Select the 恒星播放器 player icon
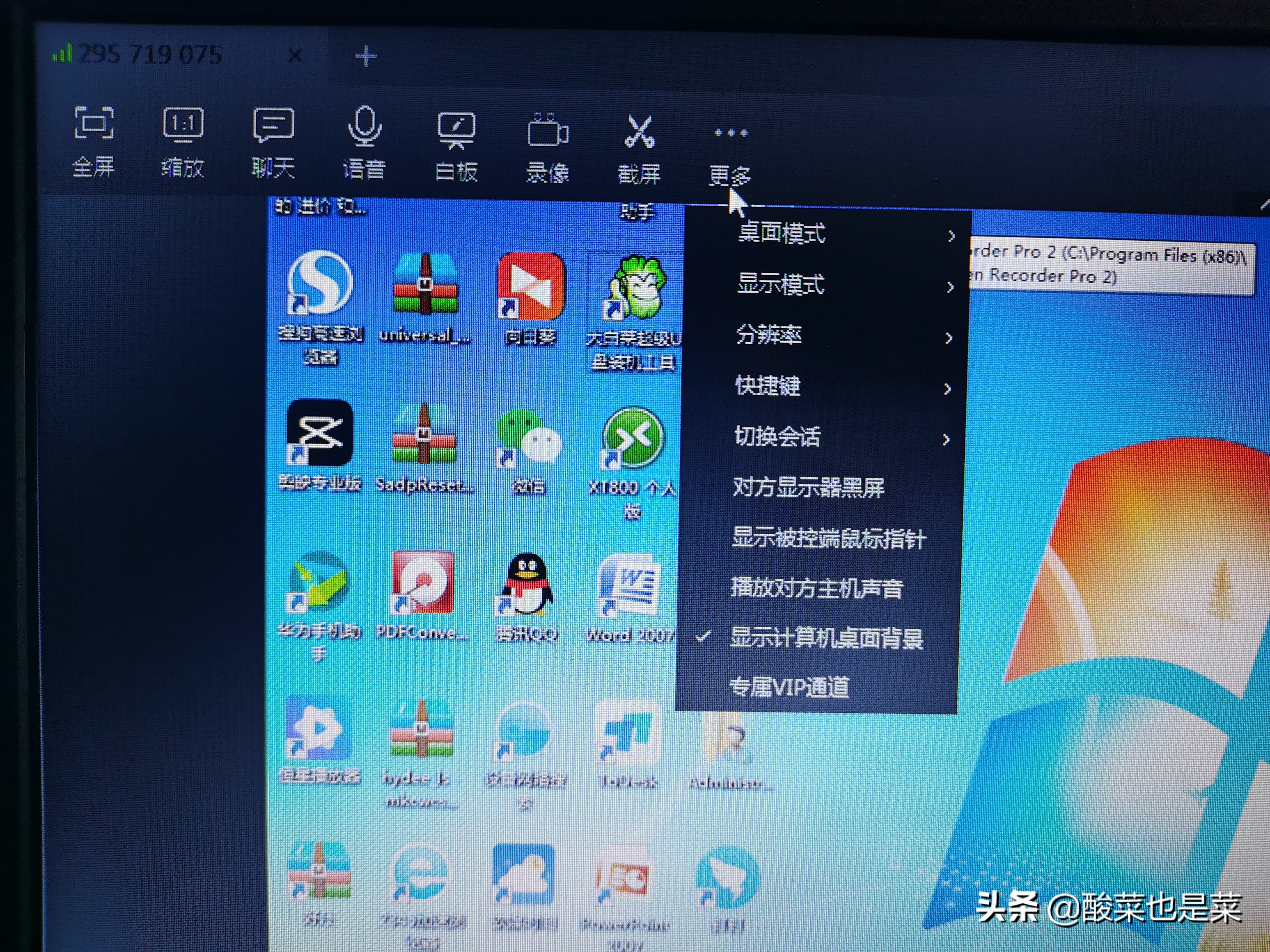 pyautogui.click(x=319, y=728)
